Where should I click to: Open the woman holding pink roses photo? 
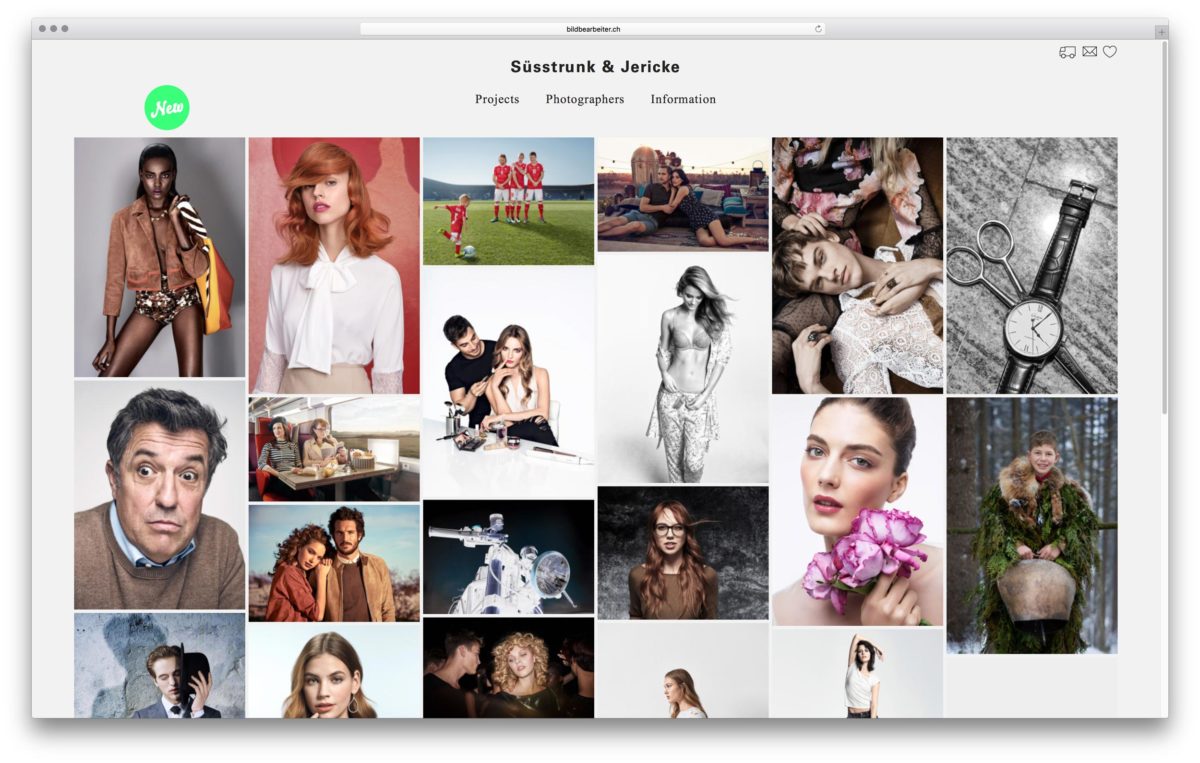pos(857,510)
